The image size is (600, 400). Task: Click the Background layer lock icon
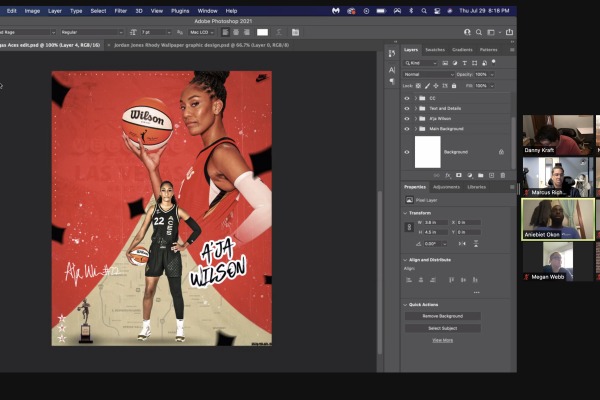(501, 152)
